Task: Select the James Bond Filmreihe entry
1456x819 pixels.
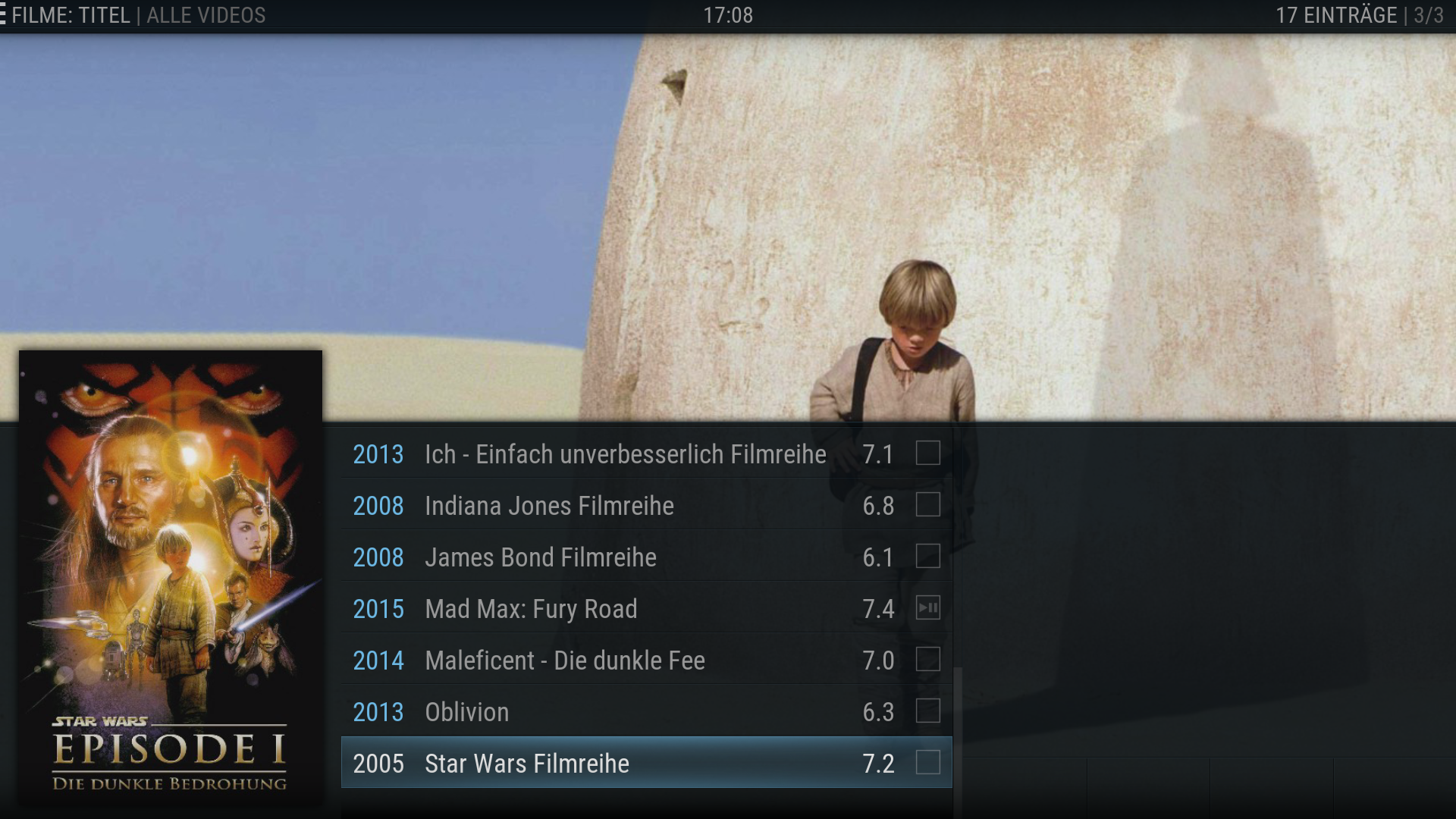Action: tap(540, 557)
